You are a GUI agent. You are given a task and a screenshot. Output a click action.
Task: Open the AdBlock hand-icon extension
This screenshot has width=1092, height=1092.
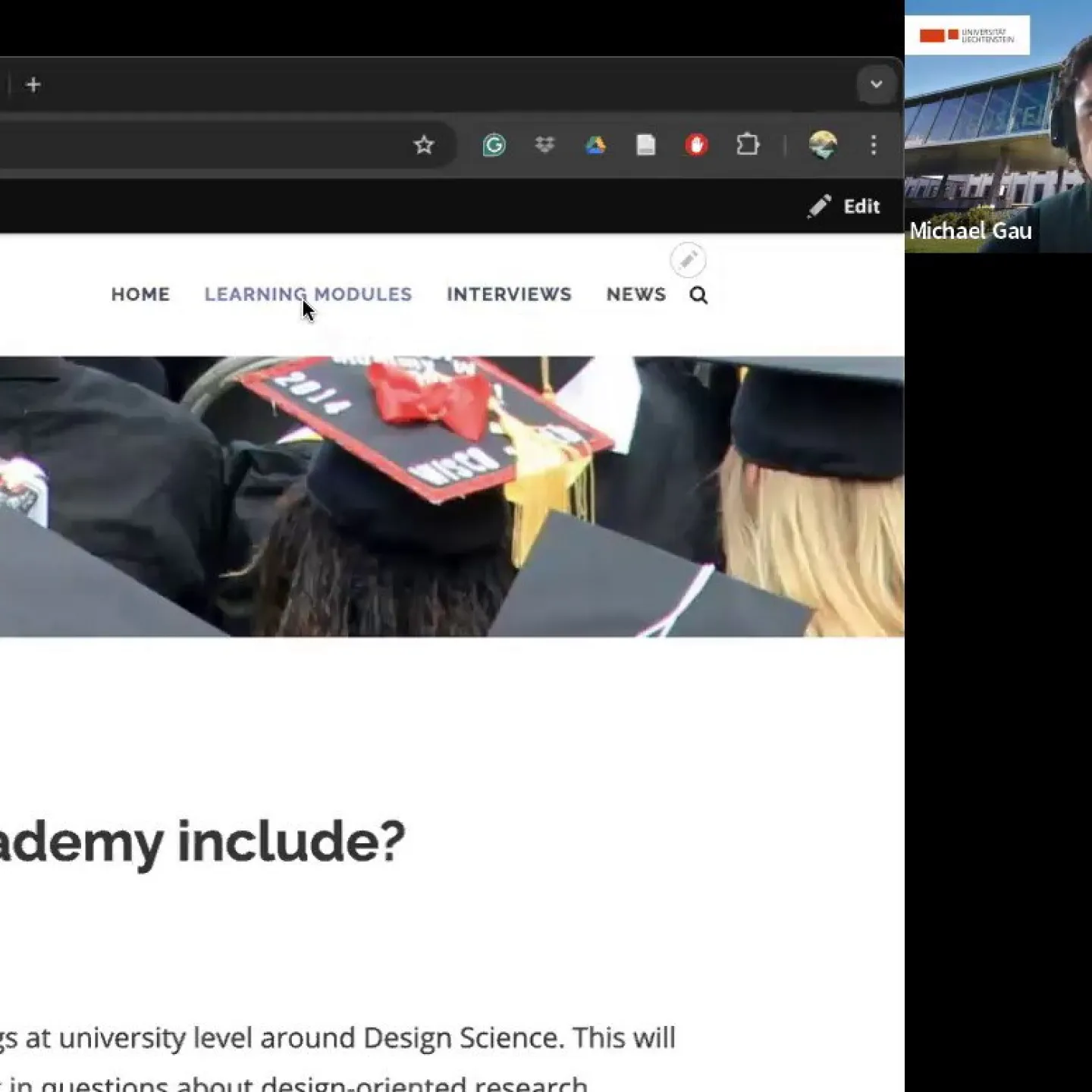point(697,144)
